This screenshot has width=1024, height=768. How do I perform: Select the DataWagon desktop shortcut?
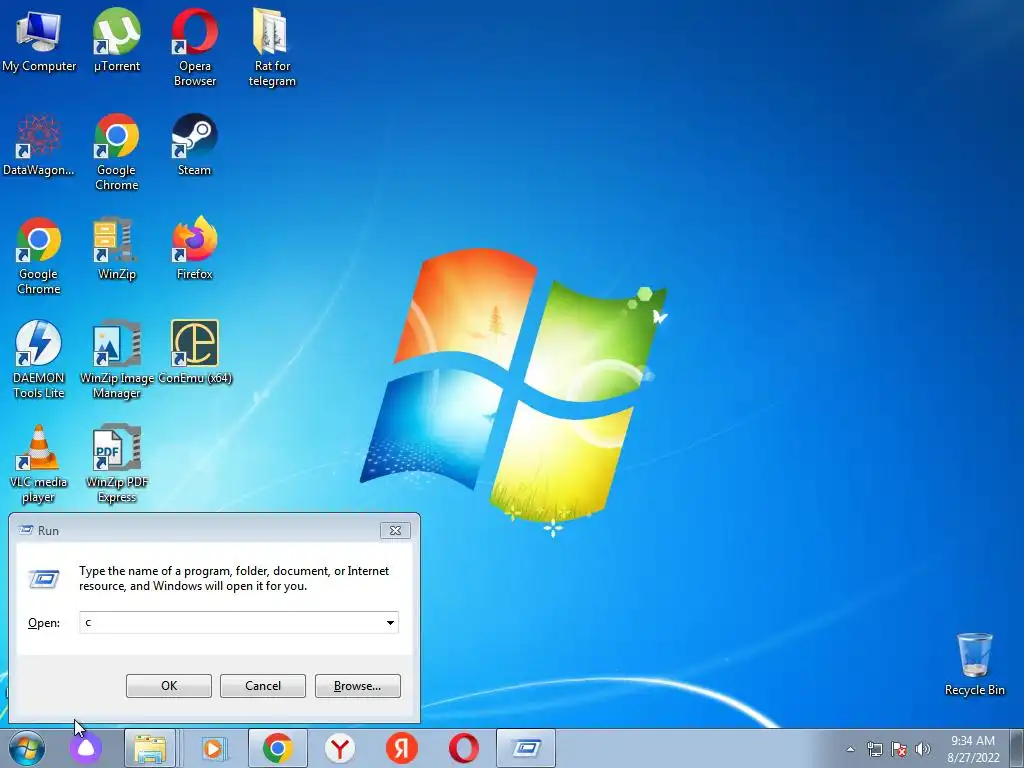point(39,145)
